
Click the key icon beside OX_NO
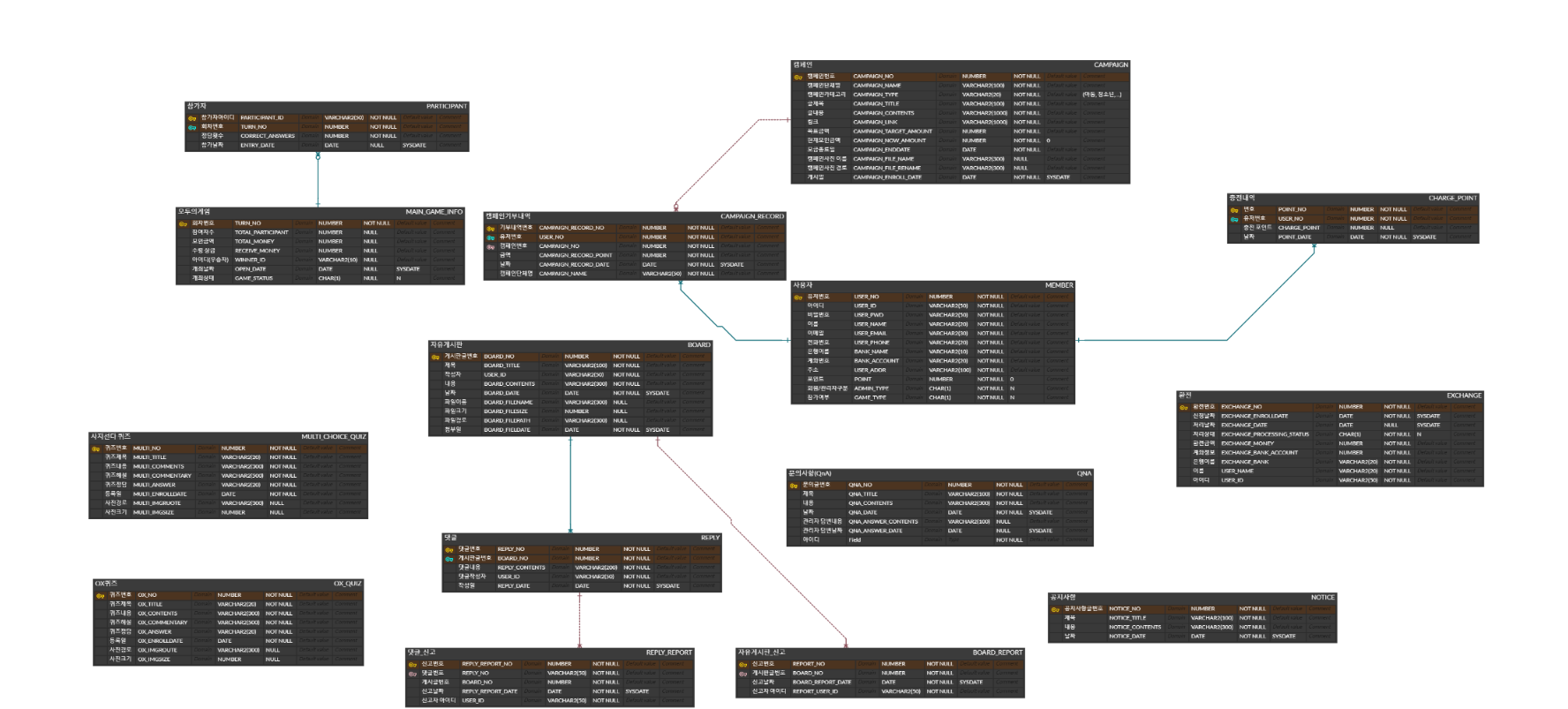(100, 596)
